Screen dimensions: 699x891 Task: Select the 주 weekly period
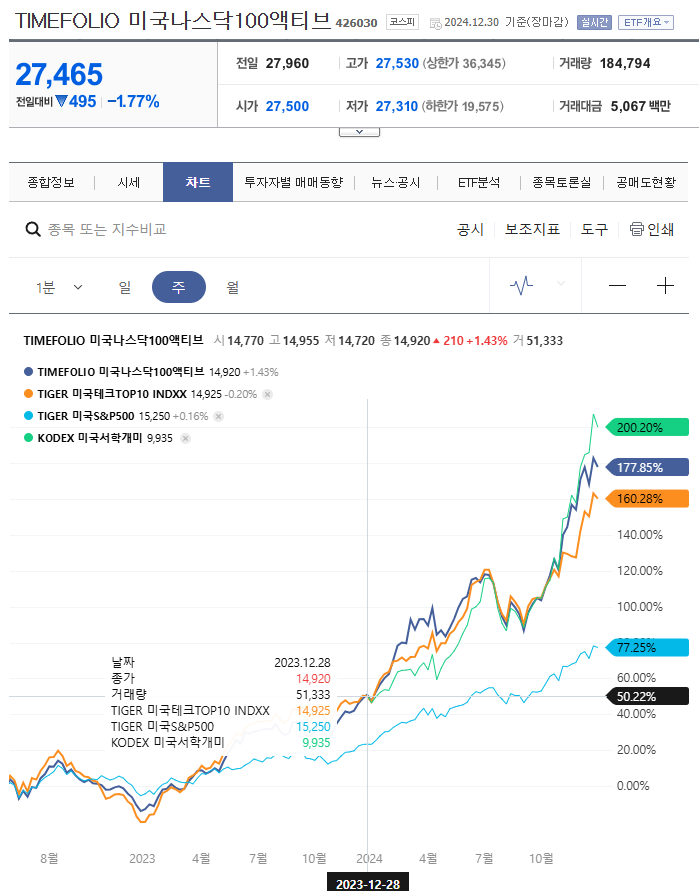point(178,287)
